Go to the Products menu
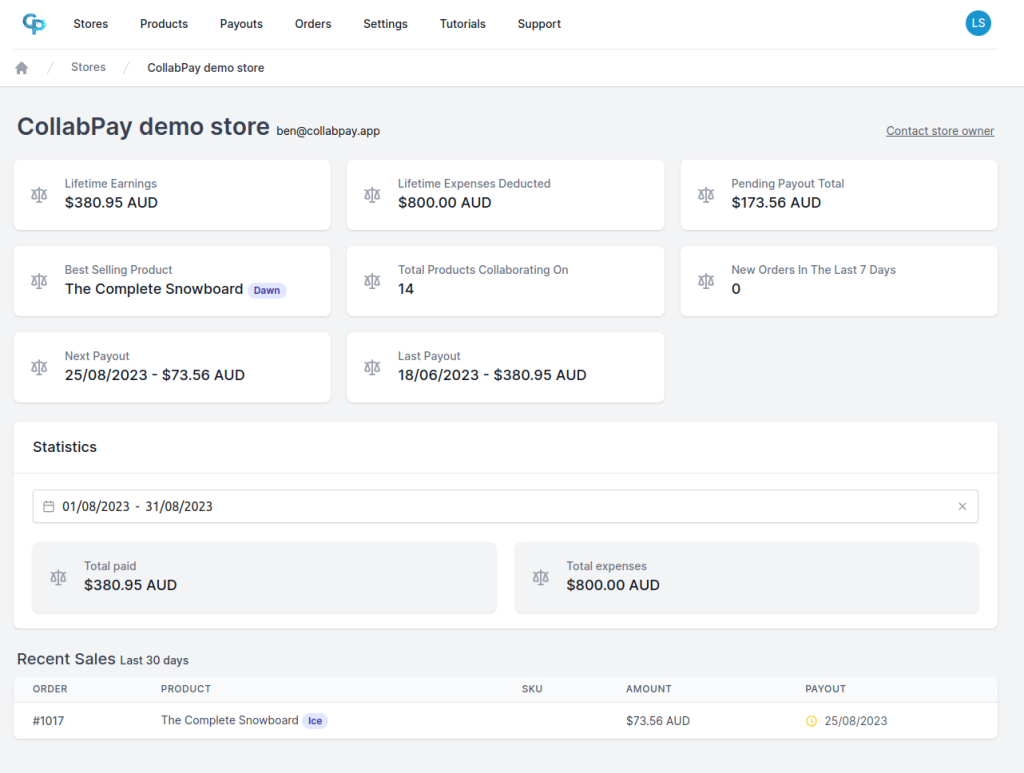1024x773 pixels. (164, 24)
